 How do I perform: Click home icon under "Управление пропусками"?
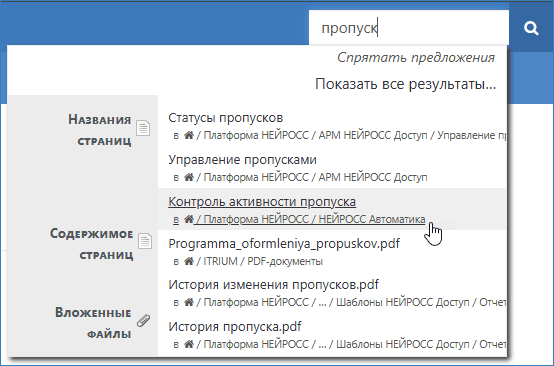pyautogui.click(x=189, y=177)
